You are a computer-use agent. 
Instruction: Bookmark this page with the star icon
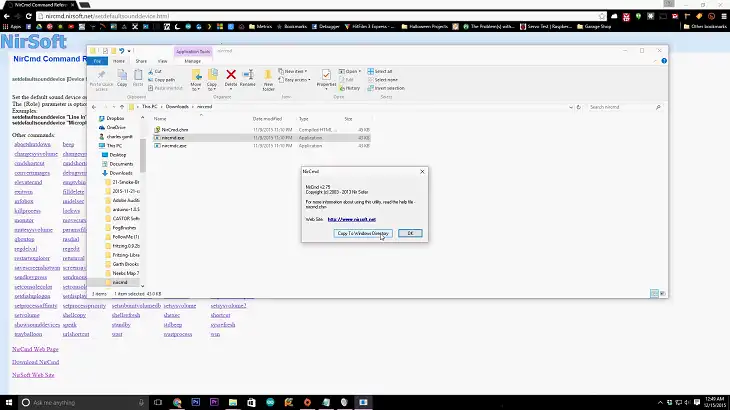point(602,16)
